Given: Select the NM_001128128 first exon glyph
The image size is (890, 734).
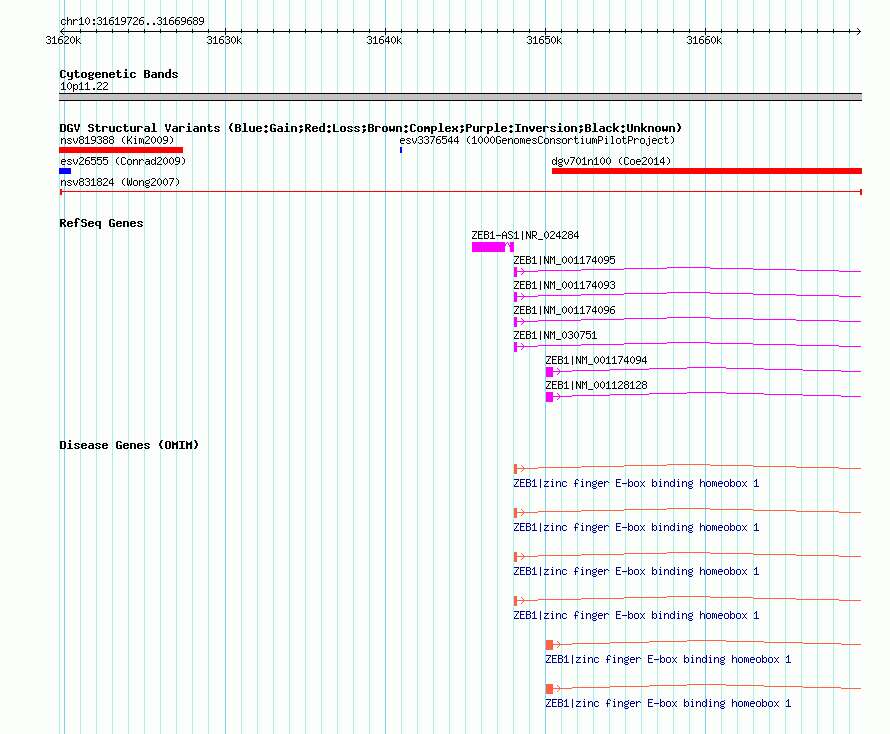Looking at the screenshot, I should [x=549, y=397].
